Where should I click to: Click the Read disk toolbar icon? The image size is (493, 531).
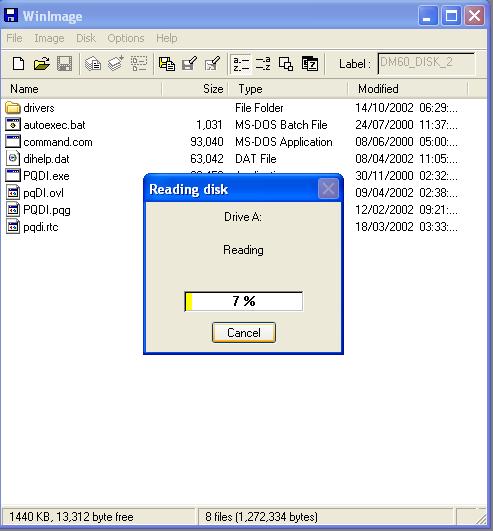click(x=92, y=63)
